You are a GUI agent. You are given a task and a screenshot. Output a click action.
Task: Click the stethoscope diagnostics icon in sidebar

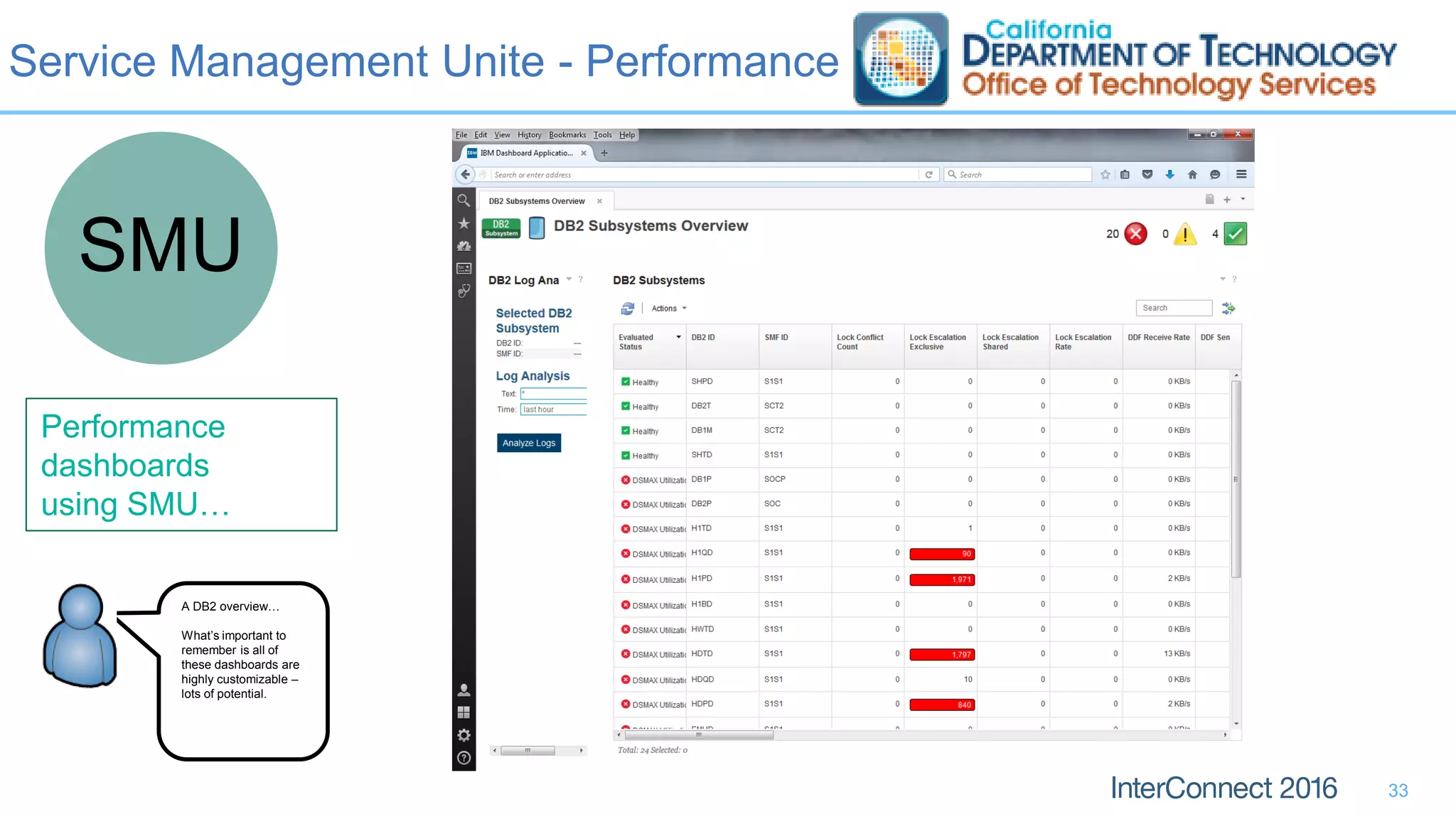tap(464, 291)
